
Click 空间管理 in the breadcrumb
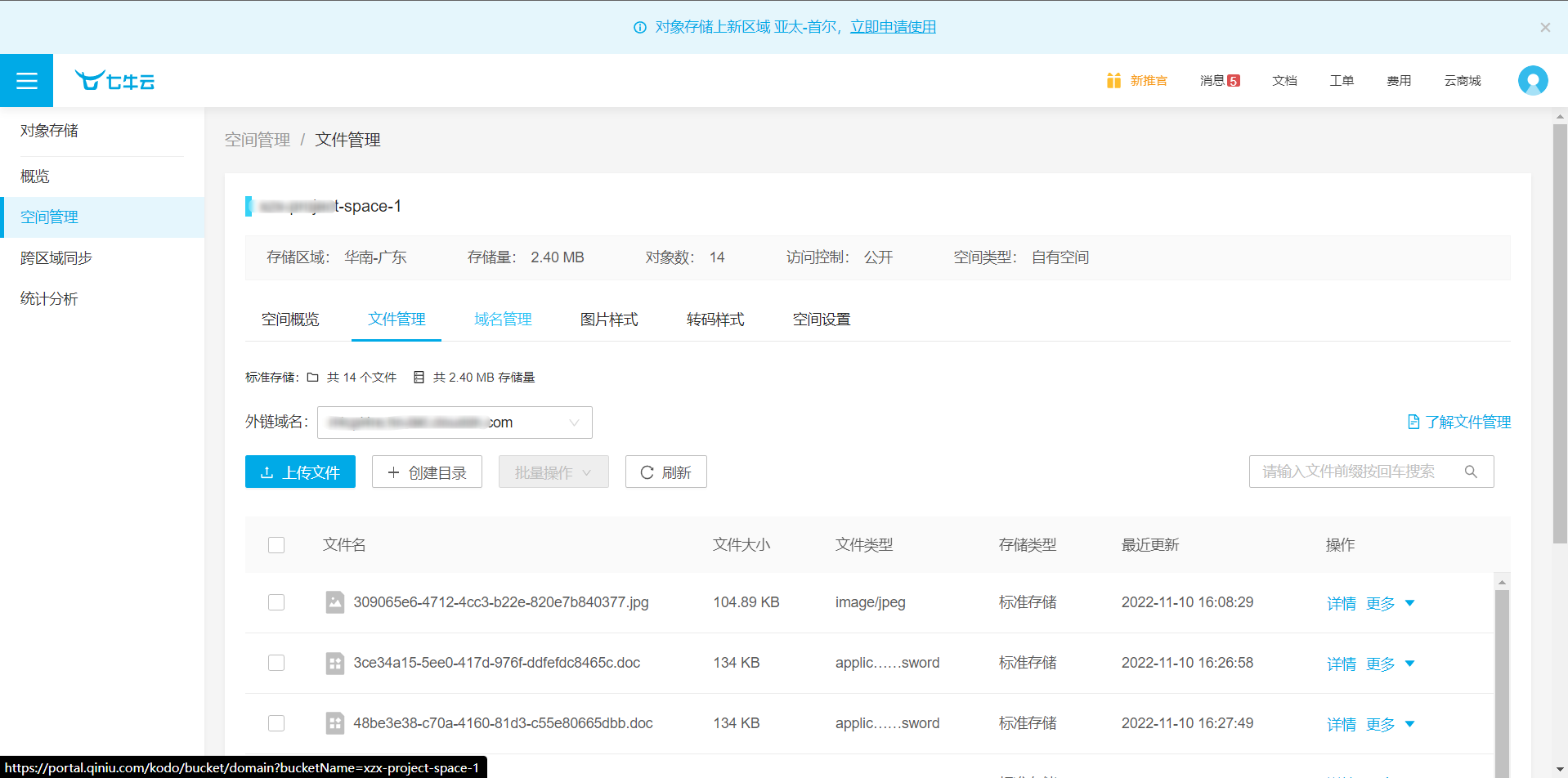[x=258, y=140]
